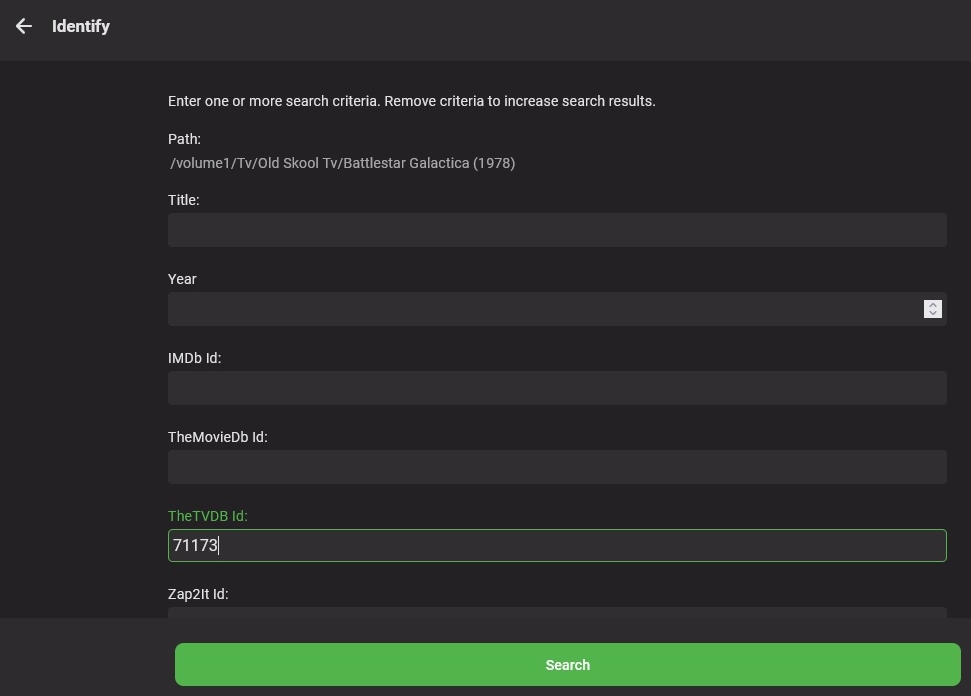Click the "Year" field label

pos(182,279)
